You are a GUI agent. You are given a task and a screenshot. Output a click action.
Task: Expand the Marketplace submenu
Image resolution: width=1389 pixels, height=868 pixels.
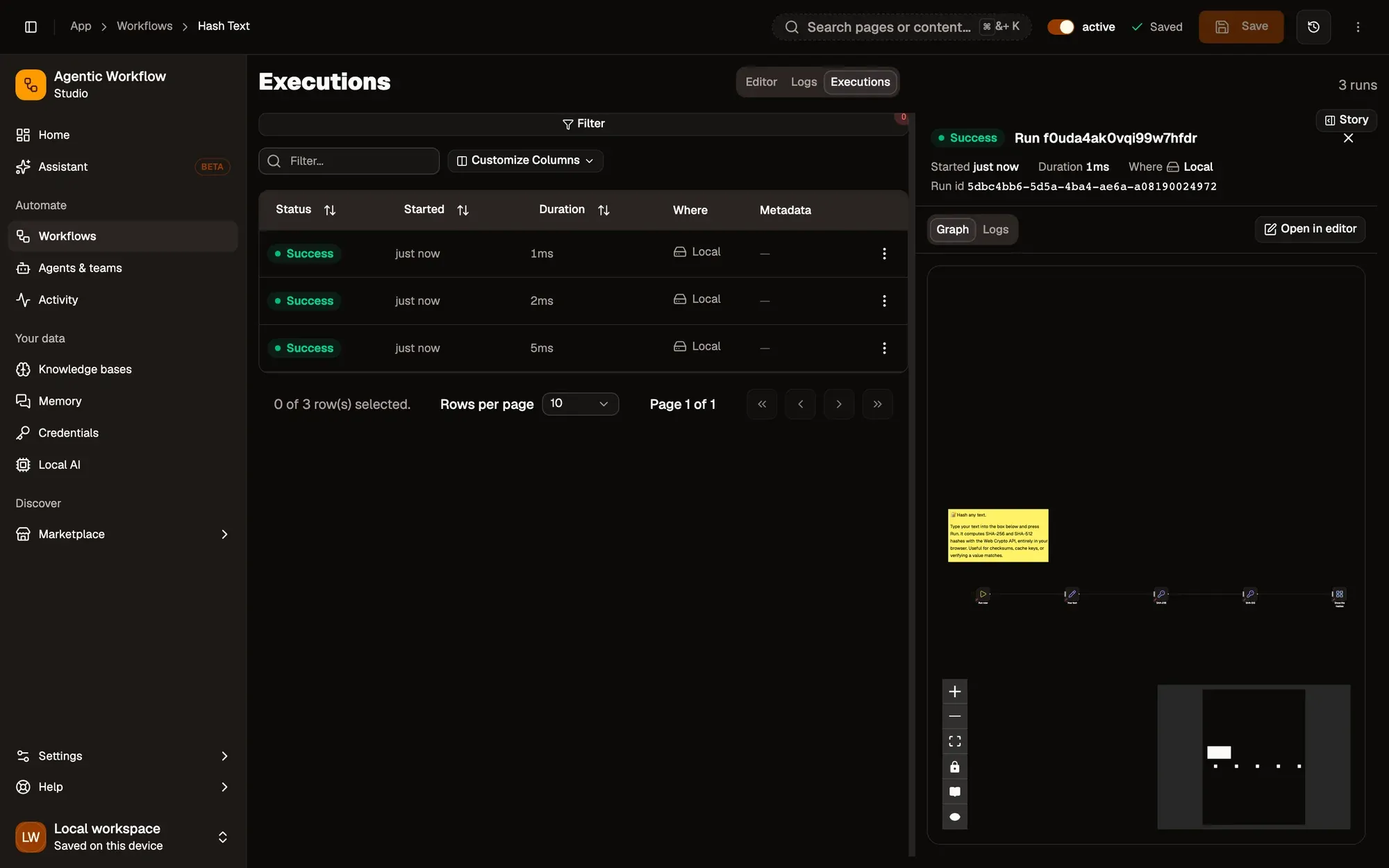click(224, 534)
